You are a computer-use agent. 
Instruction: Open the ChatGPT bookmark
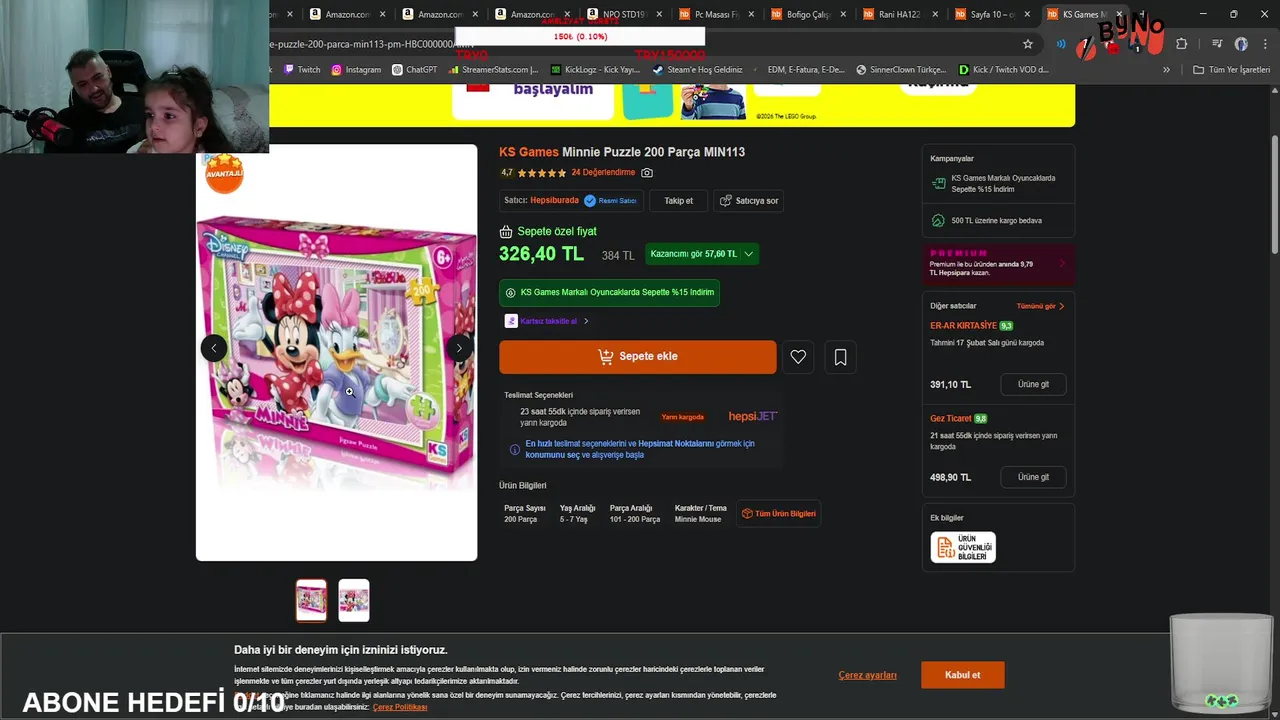(x=414, y=70)
